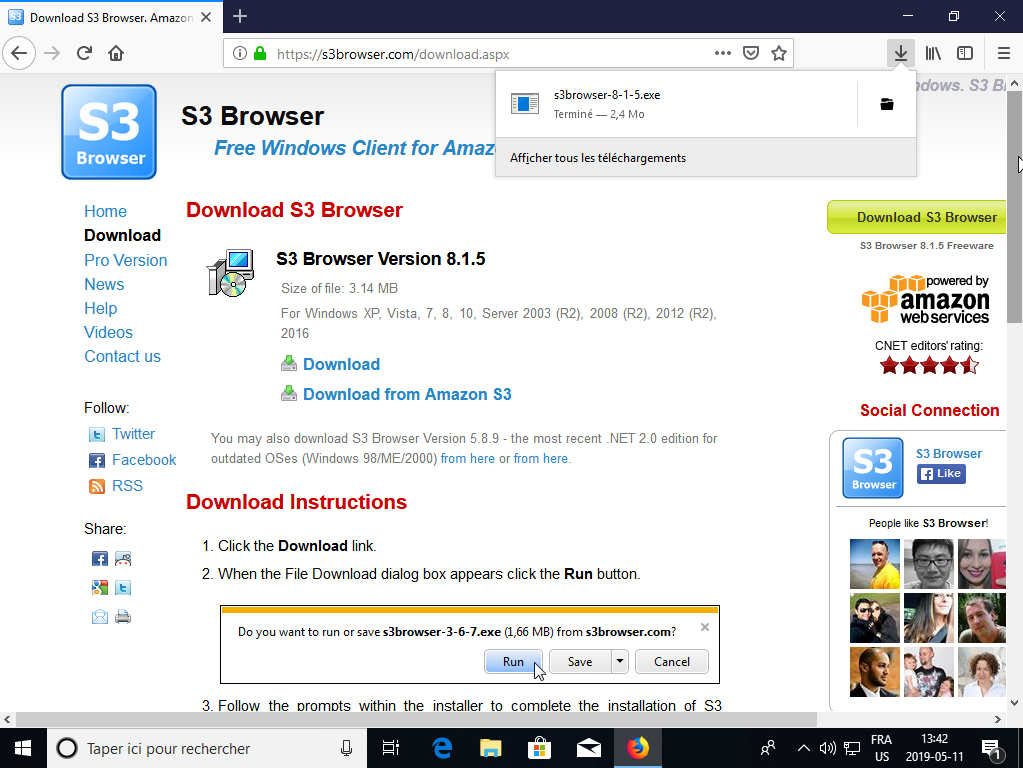
Task: Open the Windows notification center
Action: point(992,749)
